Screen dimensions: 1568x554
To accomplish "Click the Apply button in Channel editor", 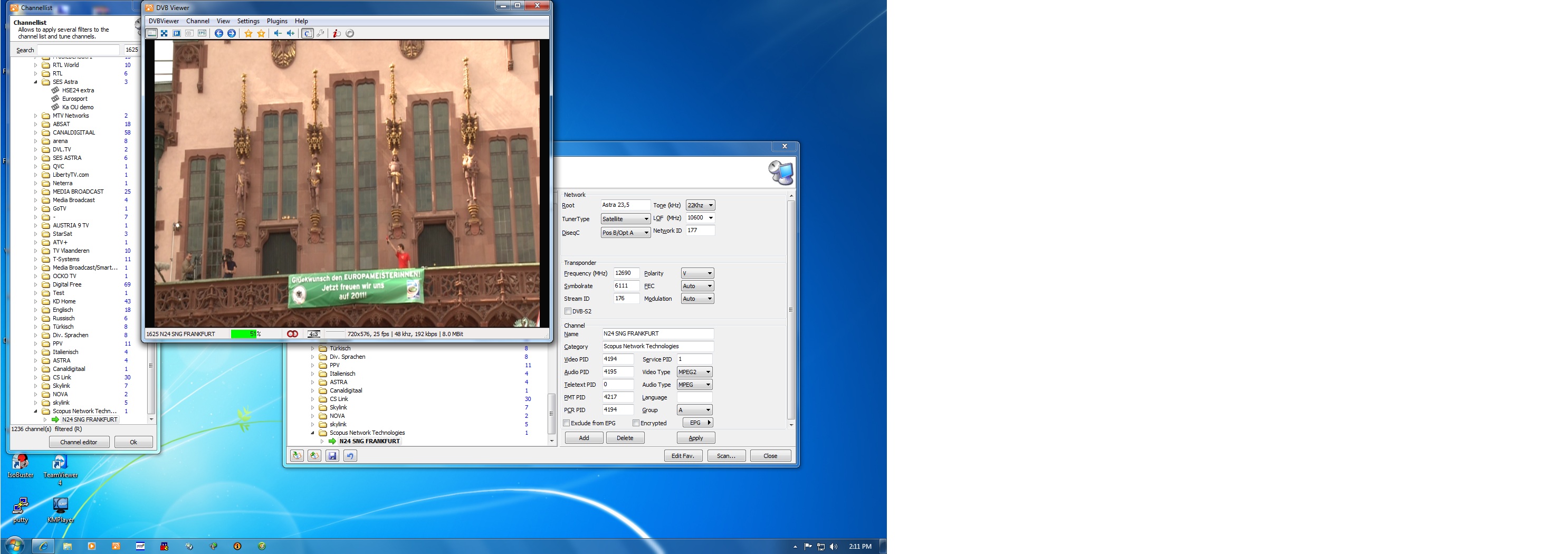I will 696,438.
